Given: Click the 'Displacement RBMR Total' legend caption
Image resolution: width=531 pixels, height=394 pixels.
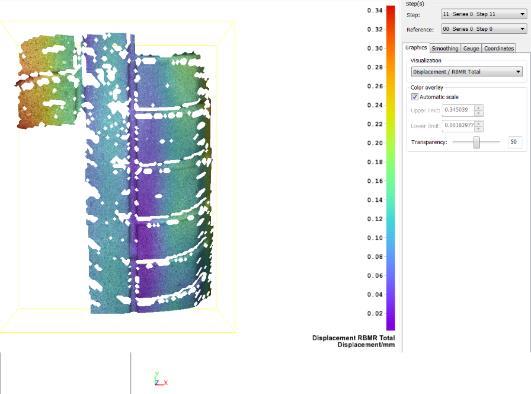Looking at the screenshot, I should pos(354,338).
